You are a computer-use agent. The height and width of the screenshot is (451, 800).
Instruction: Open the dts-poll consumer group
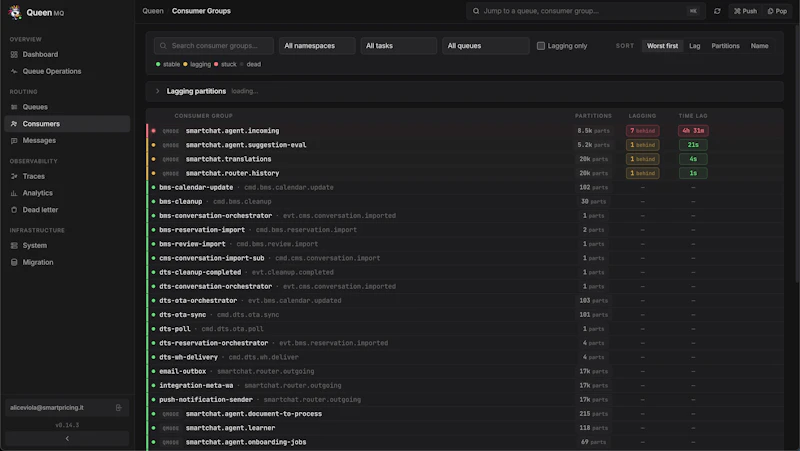point(174,329)
